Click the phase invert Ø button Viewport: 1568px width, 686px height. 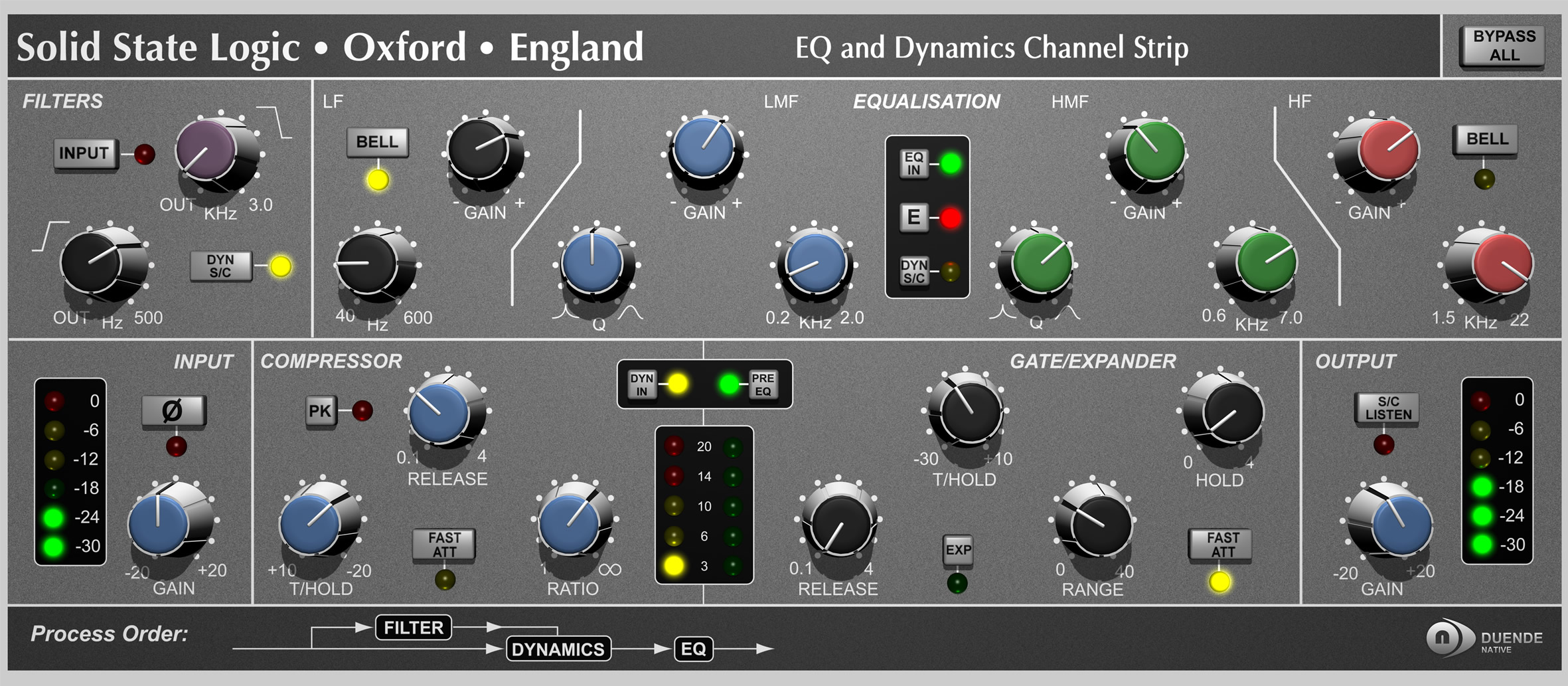point(174,411)
